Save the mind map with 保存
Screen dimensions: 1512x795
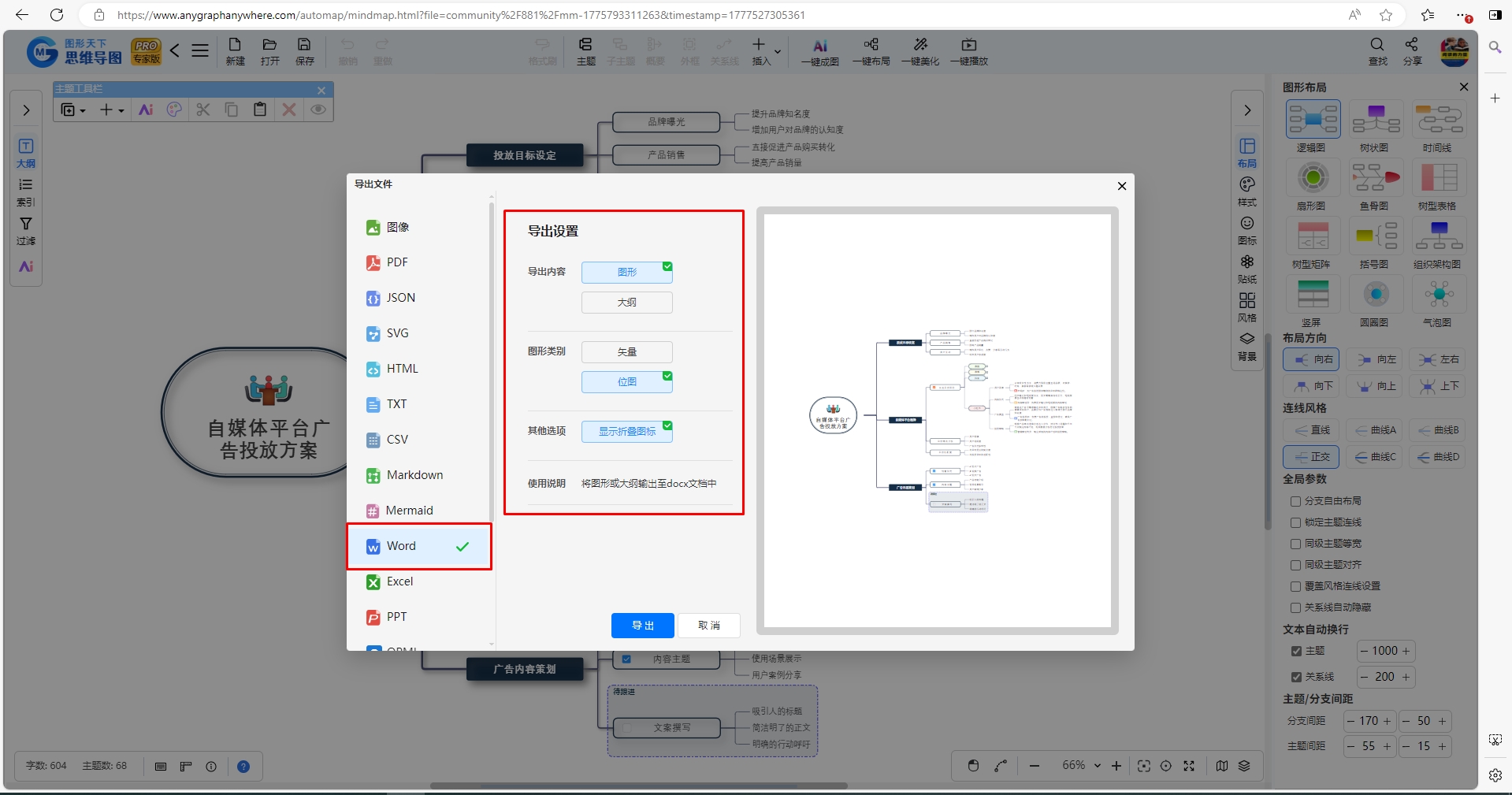pyautogui.click(x=304, y=51)
